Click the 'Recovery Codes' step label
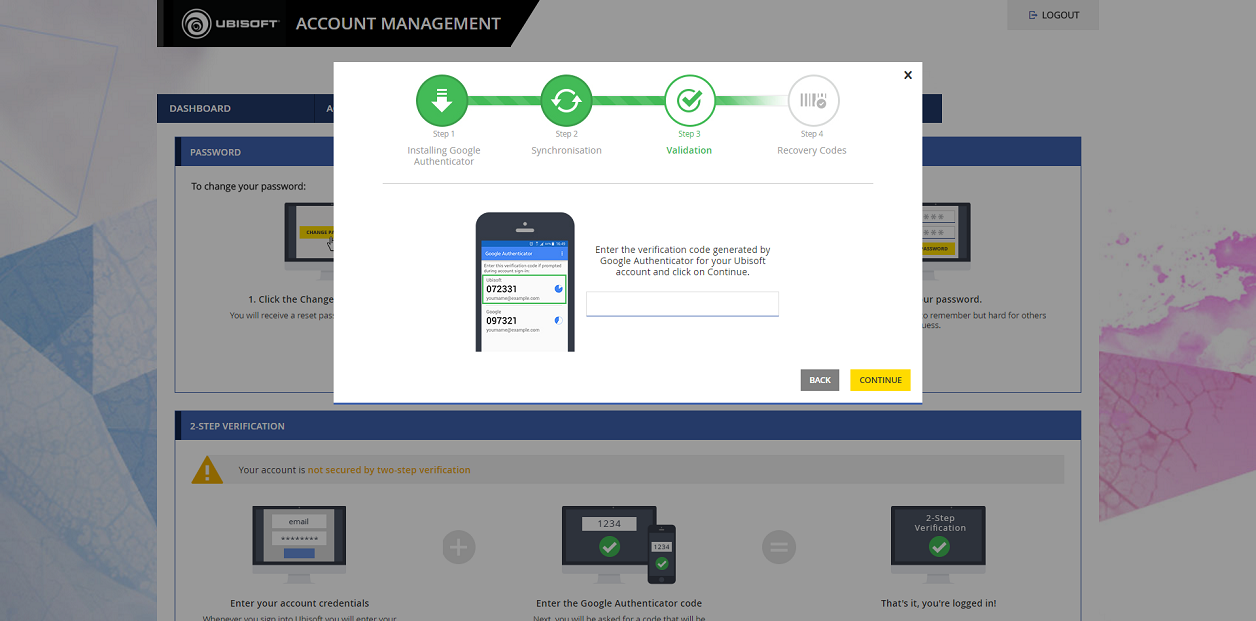 [x=812, y=150]
